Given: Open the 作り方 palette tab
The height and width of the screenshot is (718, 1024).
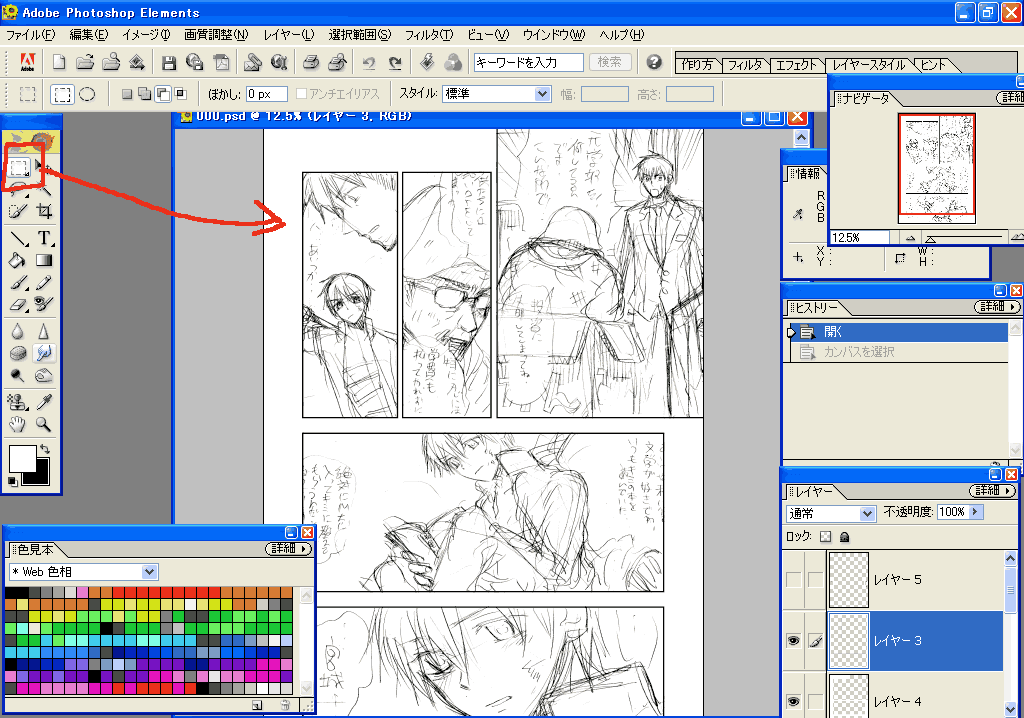Looking at the screenshot, I should pos(697,65).
